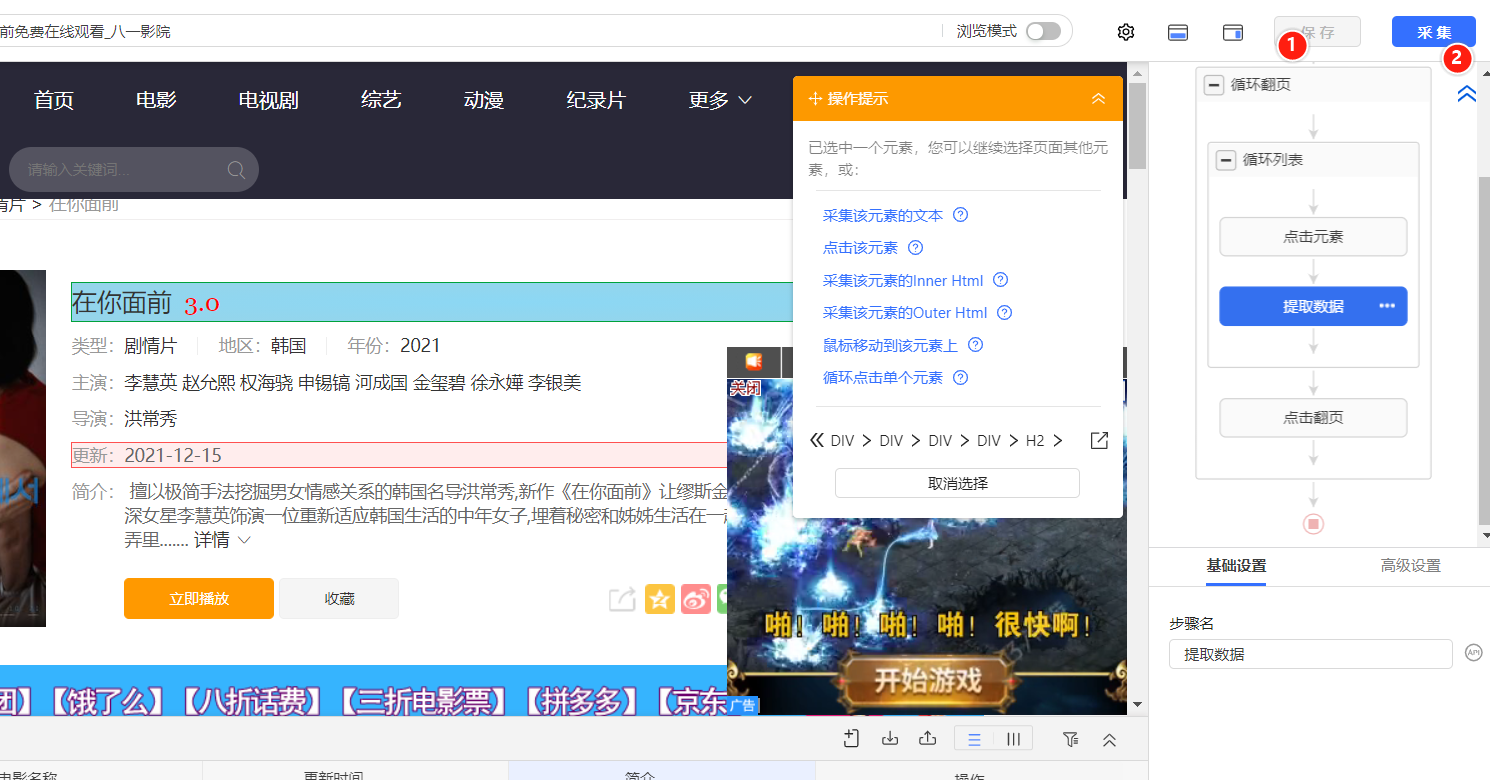The width and height of the screenshot is (1490, 780).
Task: Open 综艺 in the site navigation
Action: pos(381,100)
